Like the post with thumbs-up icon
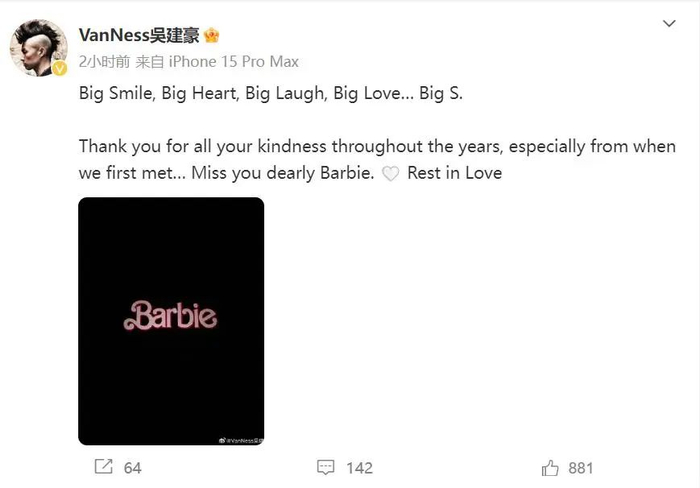The height and width of the screenshot is (488, 700). [x=550, y=467]
